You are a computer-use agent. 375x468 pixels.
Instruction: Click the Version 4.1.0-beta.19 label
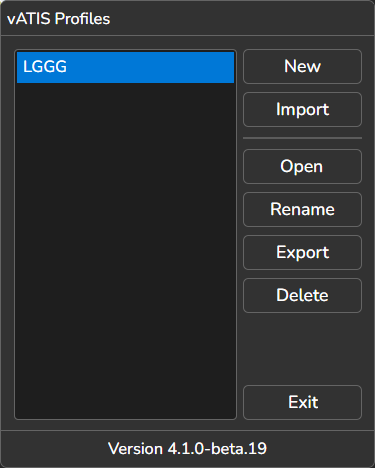[x=187, y=449]
